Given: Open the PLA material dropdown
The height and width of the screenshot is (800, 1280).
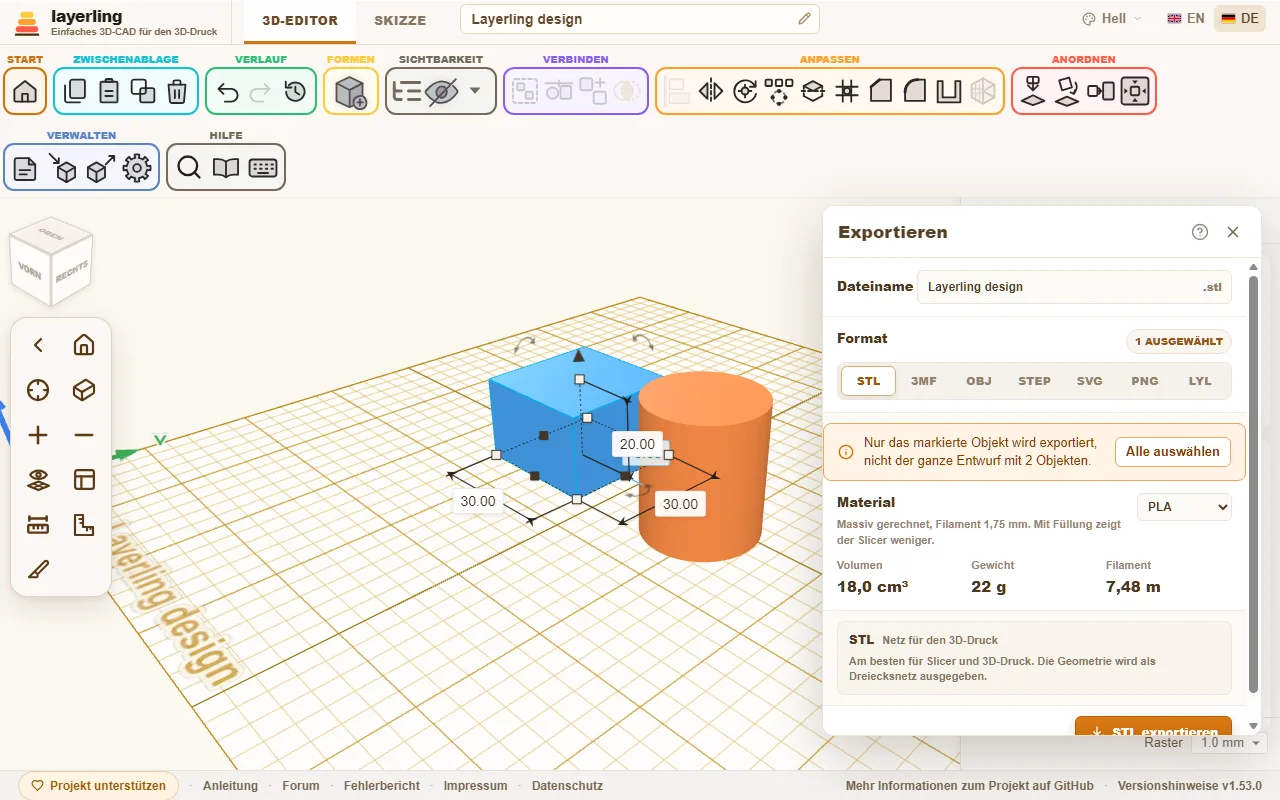Looking at the screenshot, I should (x=1184, y=507).
